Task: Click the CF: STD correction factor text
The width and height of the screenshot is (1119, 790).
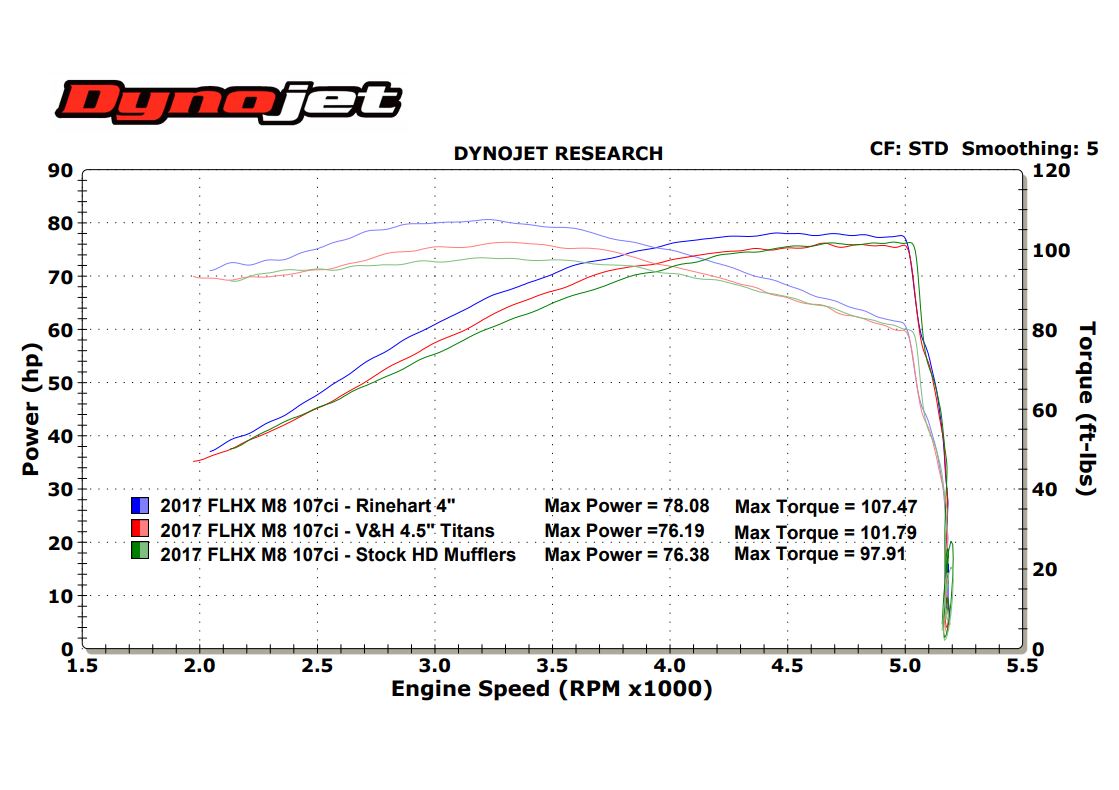Action: 910,149
